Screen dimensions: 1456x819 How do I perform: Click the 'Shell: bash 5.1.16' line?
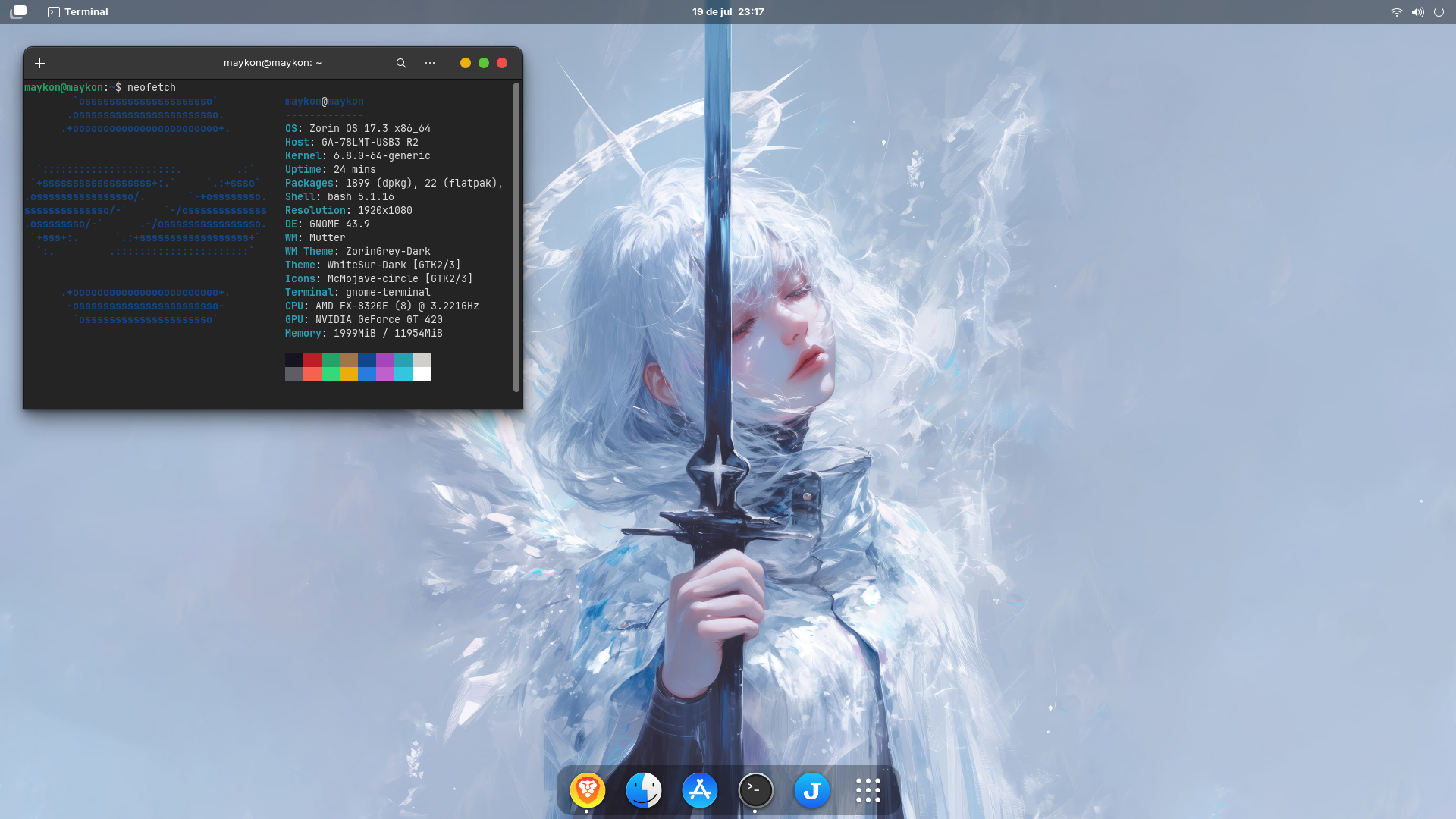[x=340, y=196]
